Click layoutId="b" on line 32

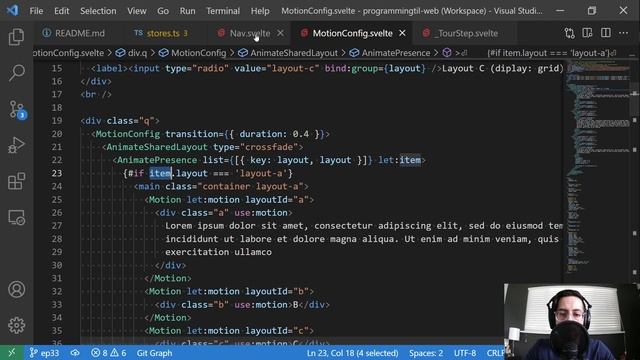[x=277, y=291]
